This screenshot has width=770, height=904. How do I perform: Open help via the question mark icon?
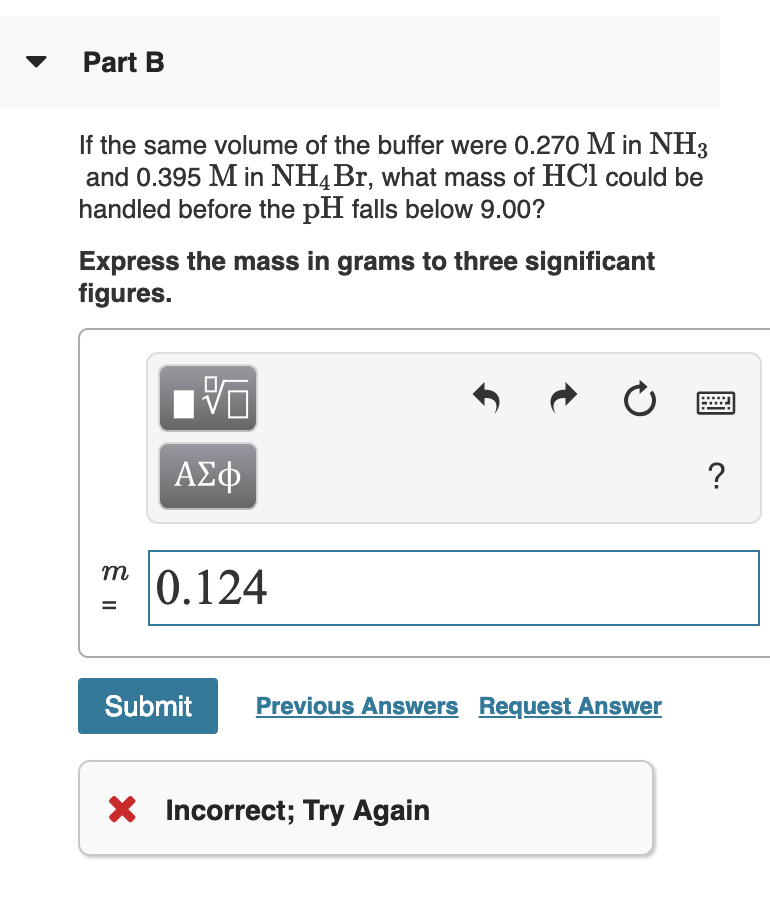pos(716,478)
